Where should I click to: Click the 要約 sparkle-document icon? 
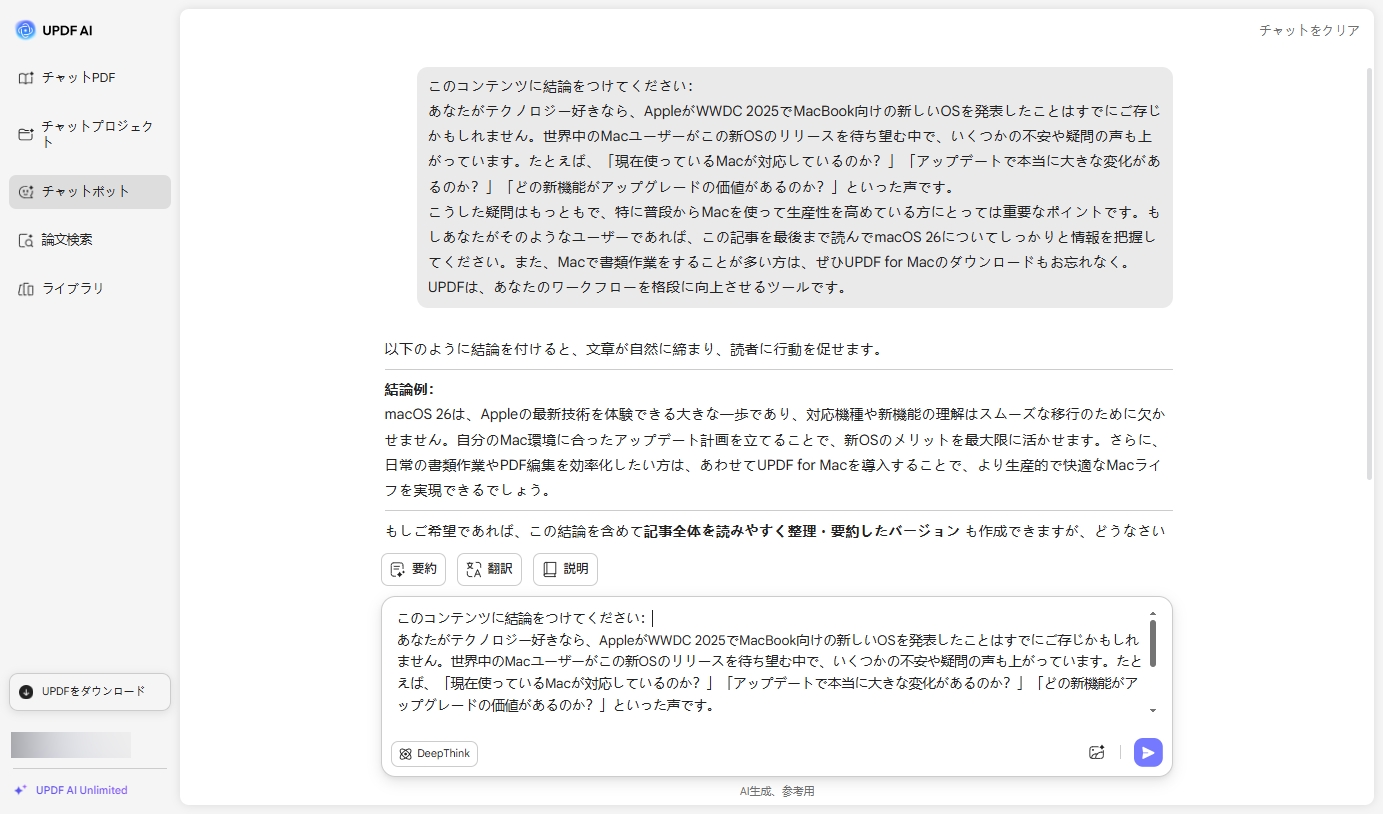tap(398, 569)
